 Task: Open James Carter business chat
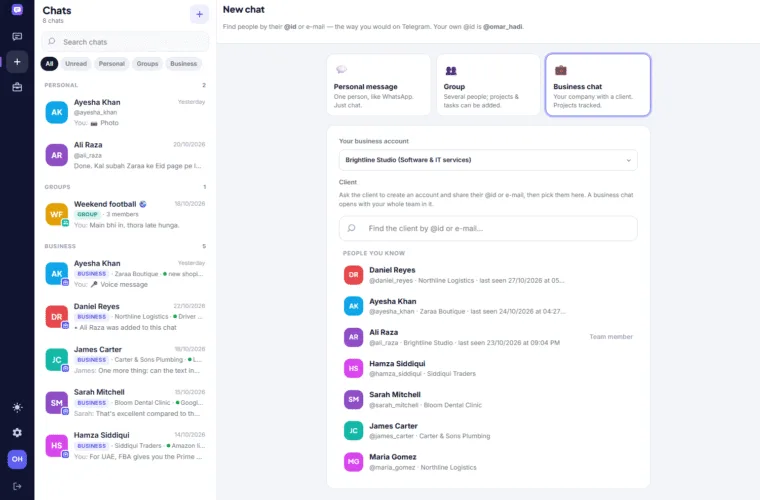(125, 359)
